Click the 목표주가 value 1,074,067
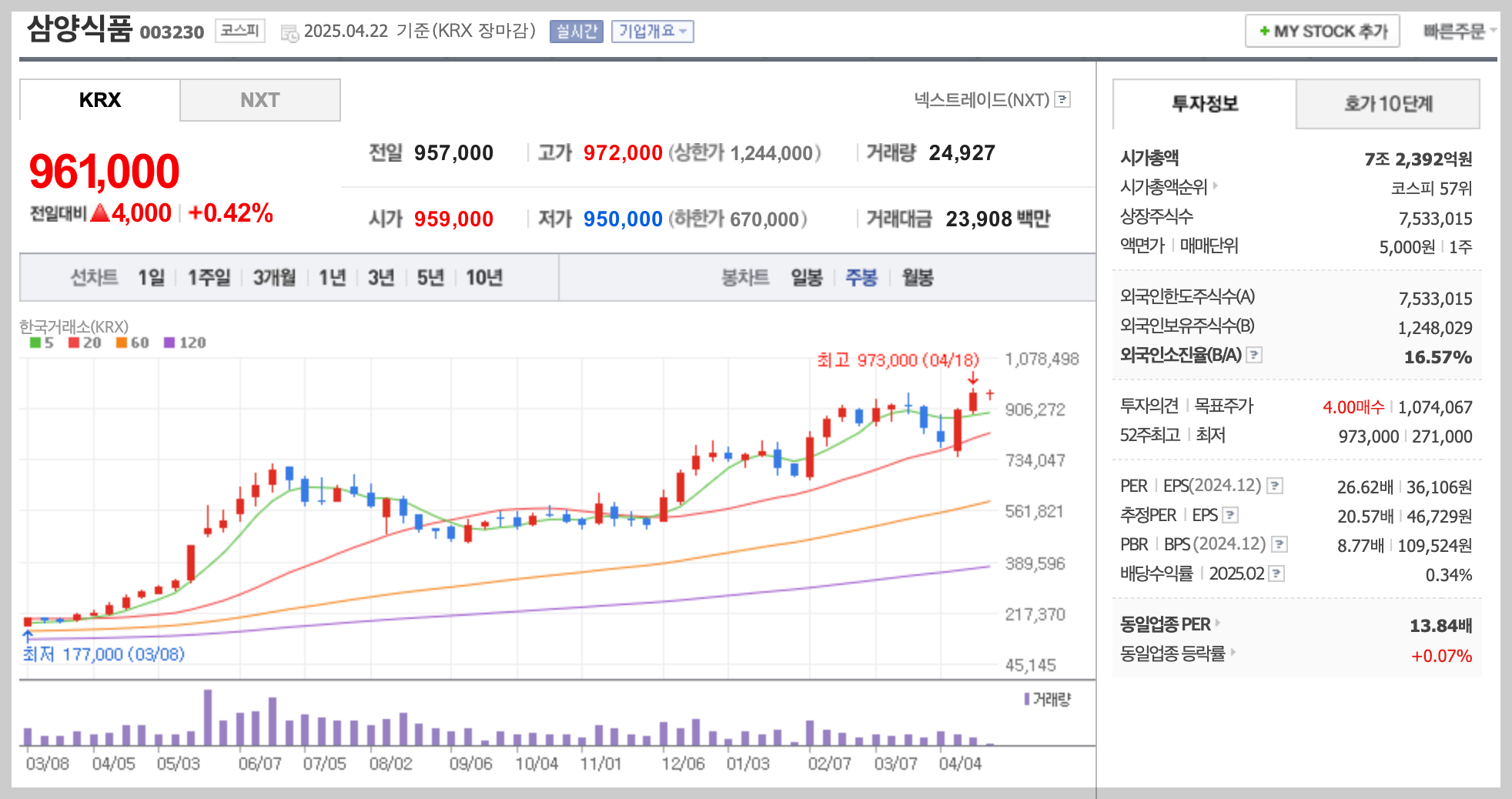1512x799 pixels. point(1435,407)
